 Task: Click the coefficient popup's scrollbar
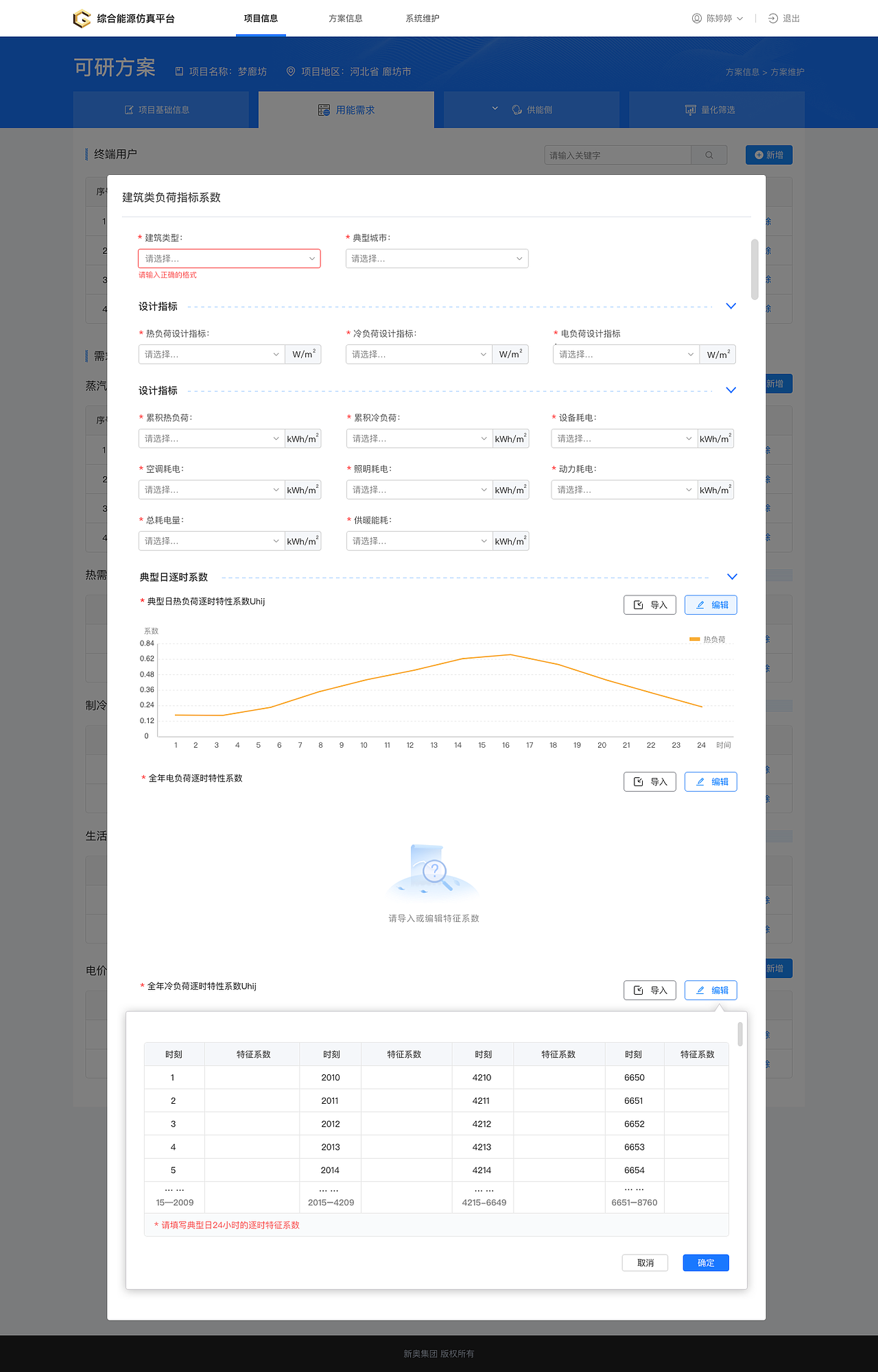click(x=740, y=1034)
